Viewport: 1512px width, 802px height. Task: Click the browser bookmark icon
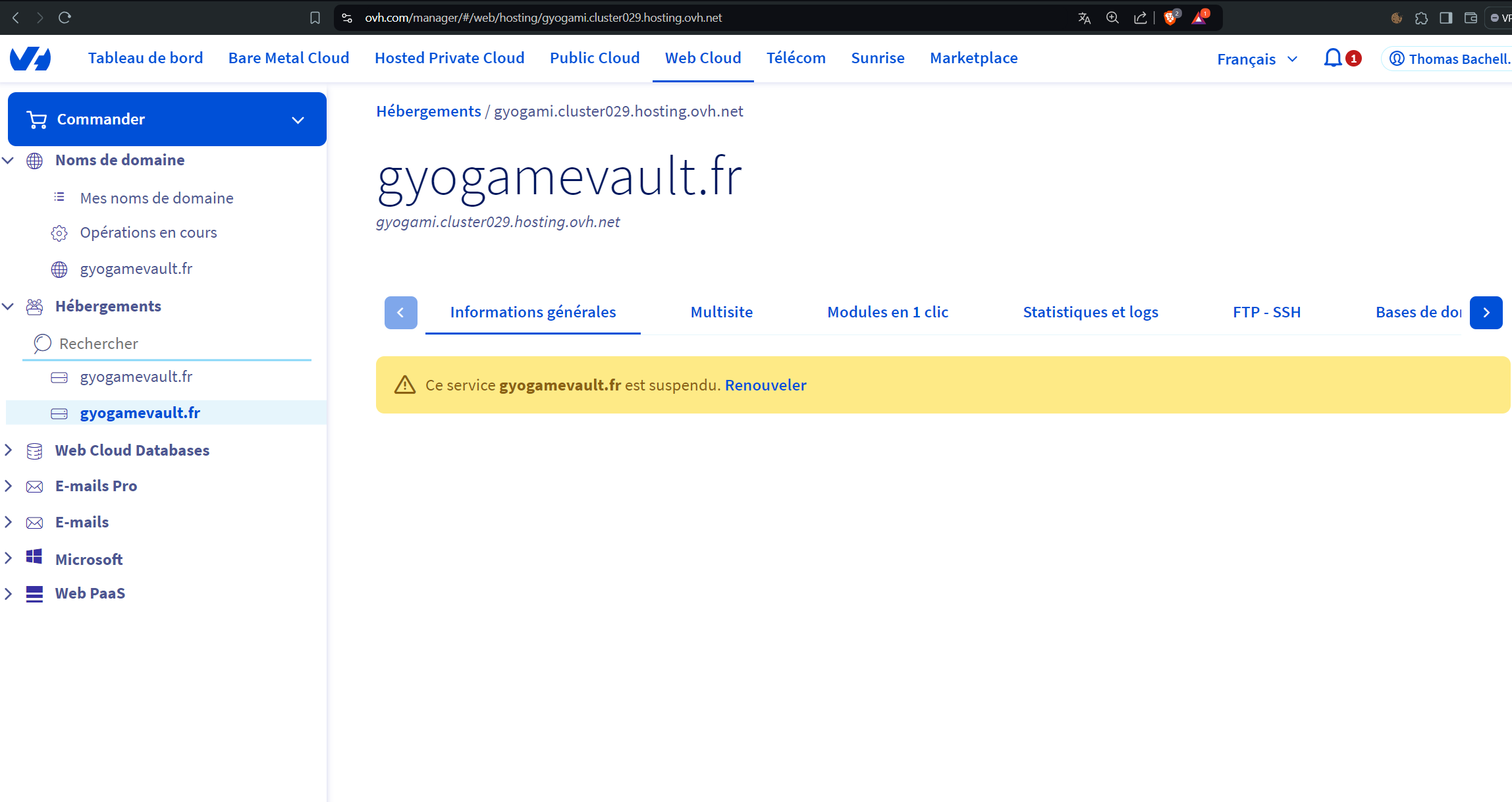tap(315, 18)
